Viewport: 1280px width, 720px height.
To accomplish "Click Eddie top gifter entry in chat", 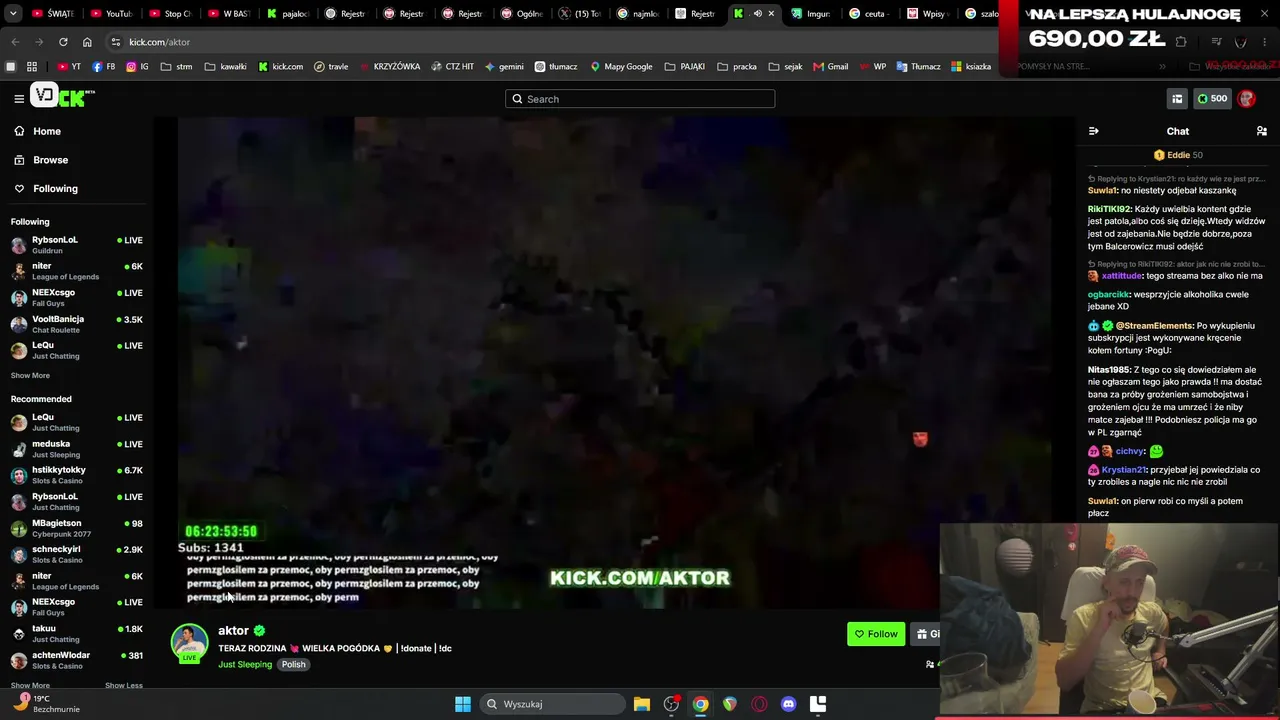I will click(1178, 155).
